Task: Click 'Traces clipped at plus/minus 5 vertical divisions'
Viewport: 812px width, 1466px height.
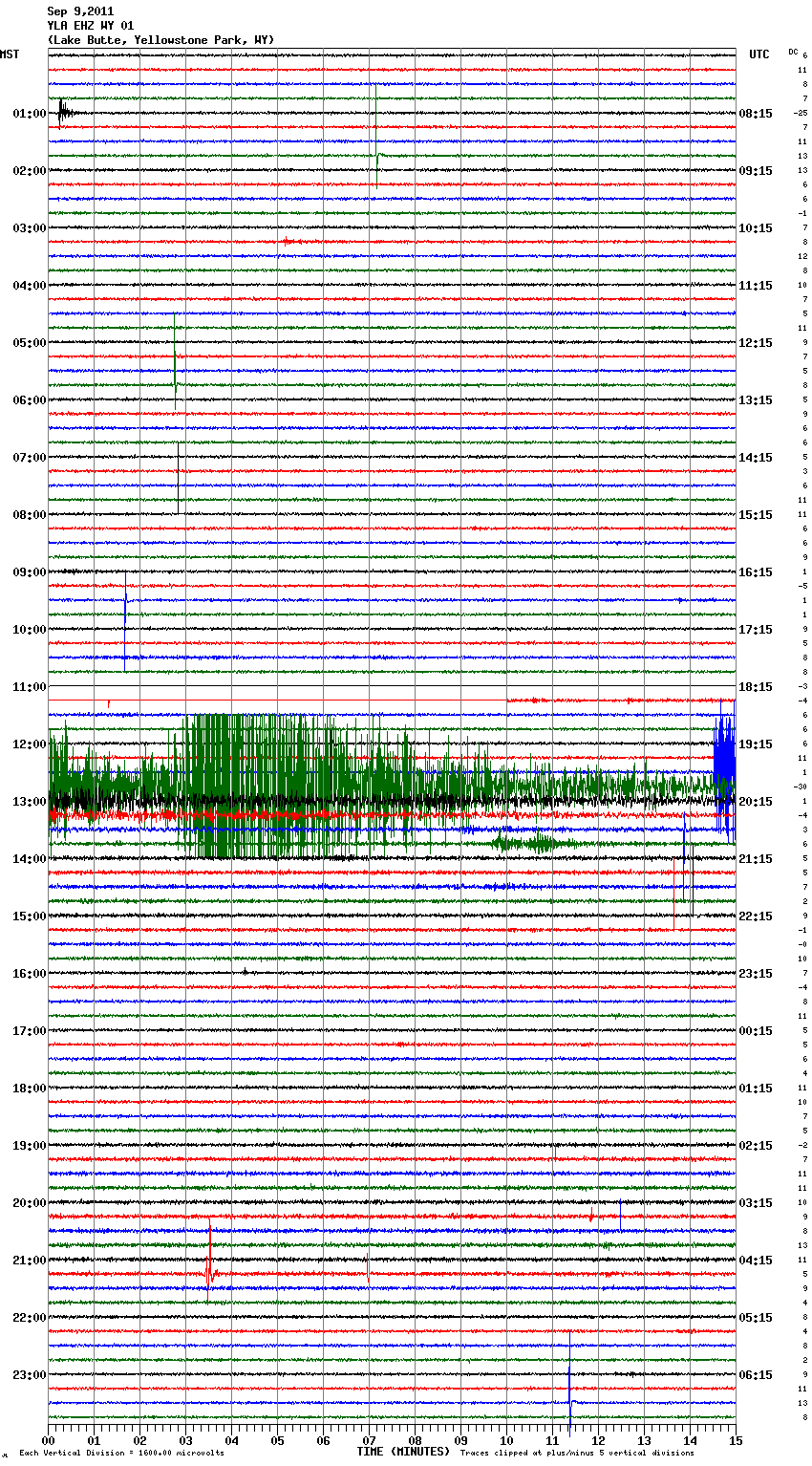Action: tap(577, 1454)
